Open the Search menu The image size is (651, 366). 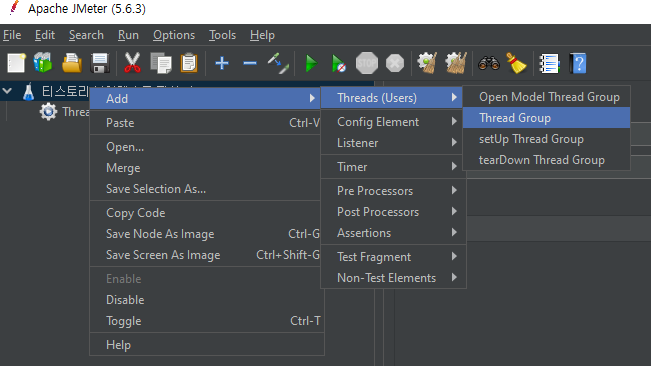coord(86,35)
